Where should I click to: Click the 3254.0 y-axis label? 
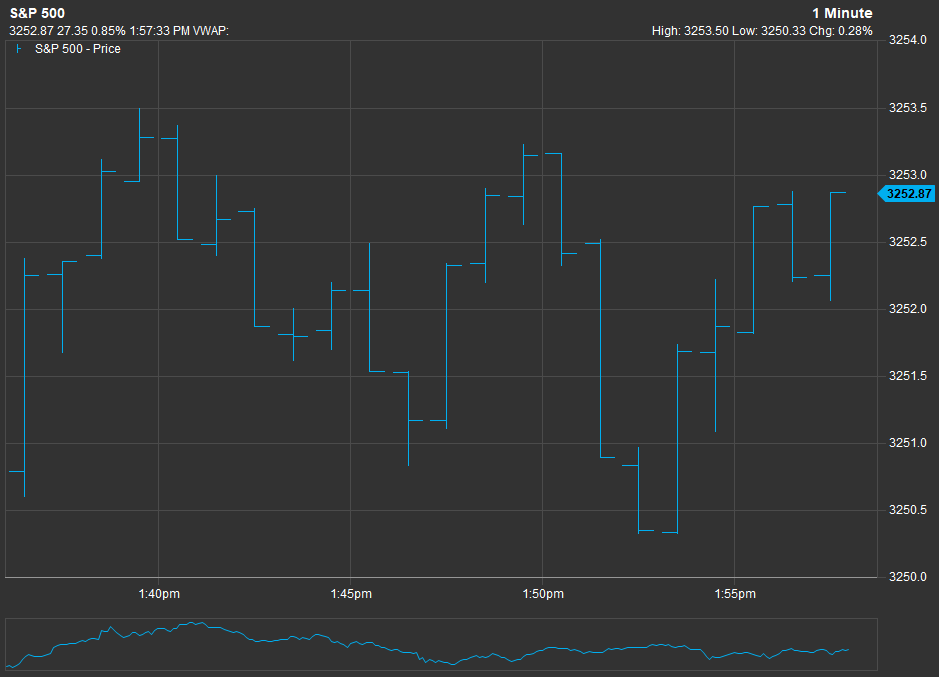tap(907, 40)
